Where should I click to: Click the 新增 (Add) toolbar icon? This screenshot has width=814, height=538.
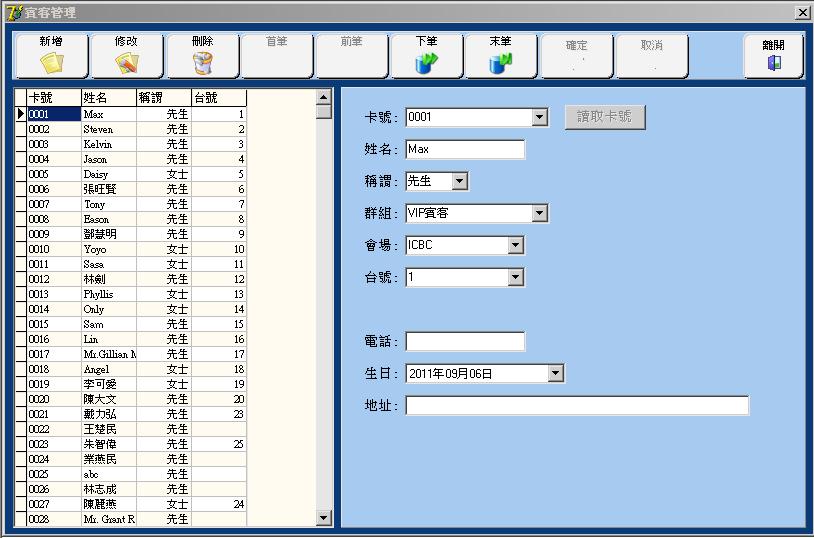click(51, 63)
